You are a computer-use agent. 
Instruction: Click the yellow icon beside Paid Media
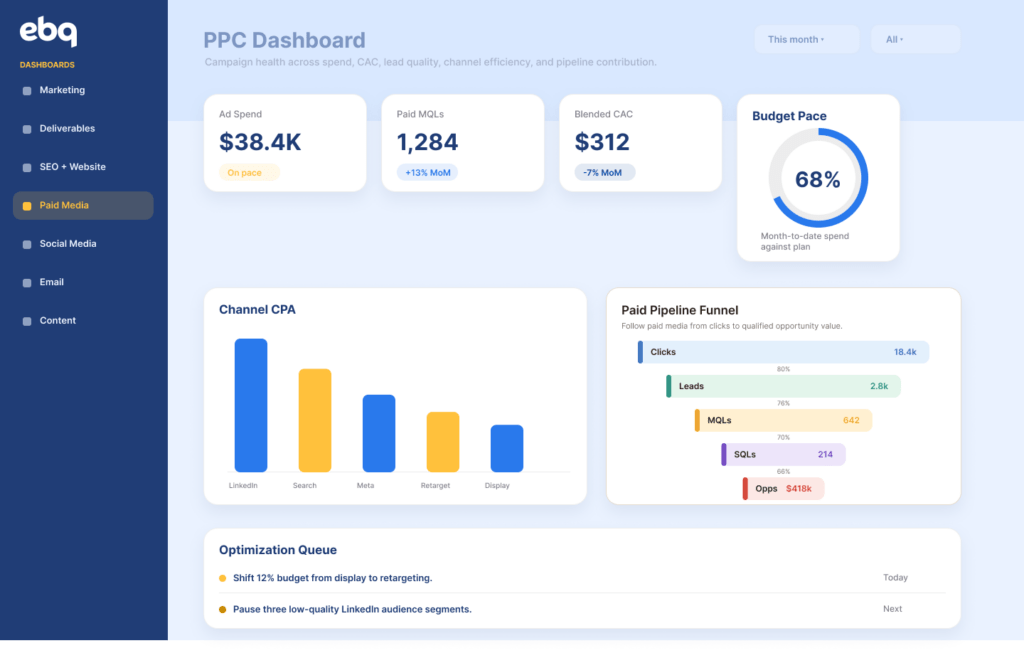pos(27,206)
